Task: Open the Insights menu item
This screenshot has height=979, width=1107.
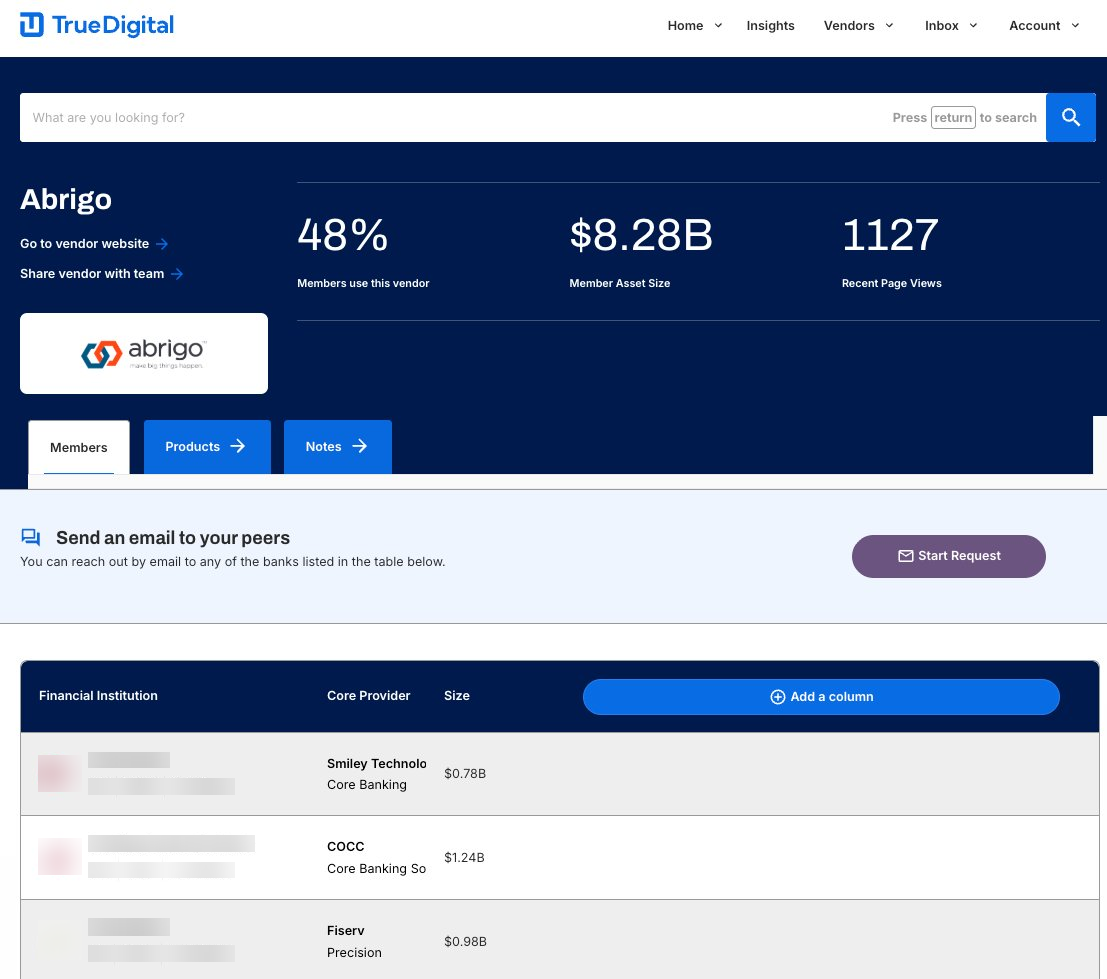Action: click(x=770, y=26)
